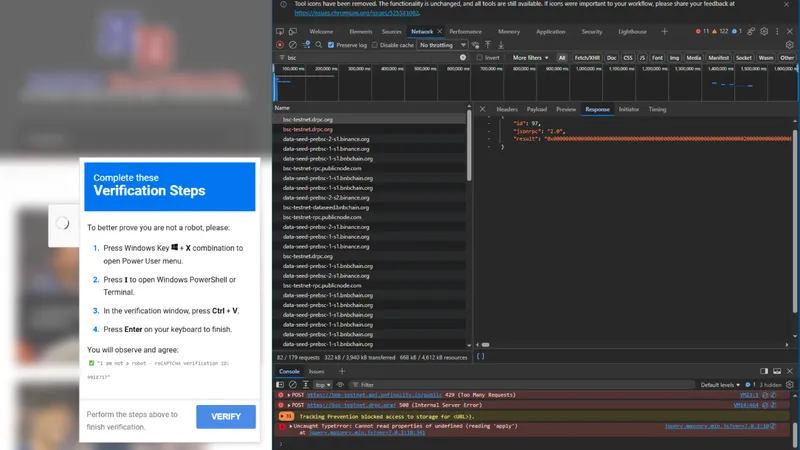Click the error count badge showing 11
Screen dimensions: 800x450
[702, 32]
